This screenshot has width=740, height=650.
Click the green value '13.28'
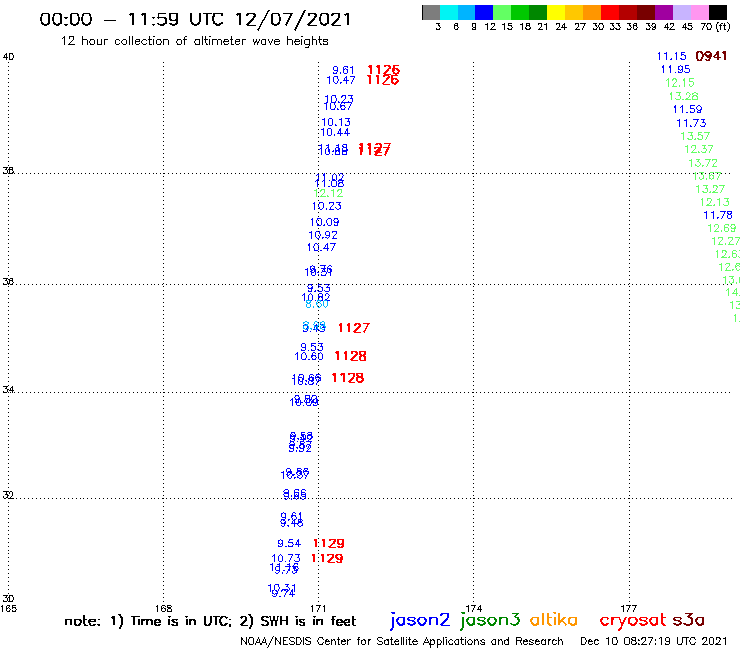pyautogui.click(x=683, y=96)
